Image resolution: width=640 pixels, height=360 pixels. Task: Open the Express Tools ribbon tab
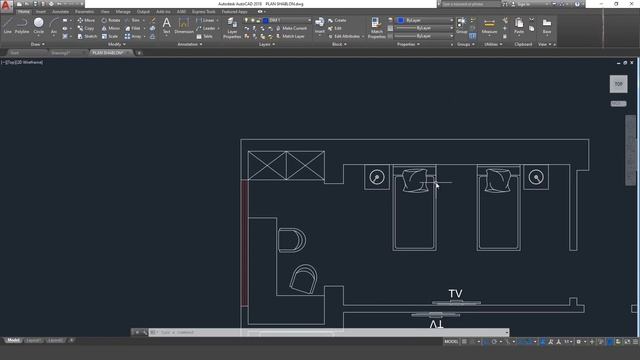(203, 11)
